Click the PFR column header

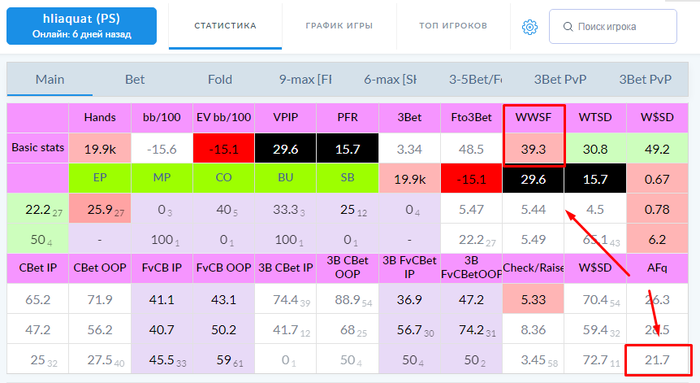tap(347, 118)
